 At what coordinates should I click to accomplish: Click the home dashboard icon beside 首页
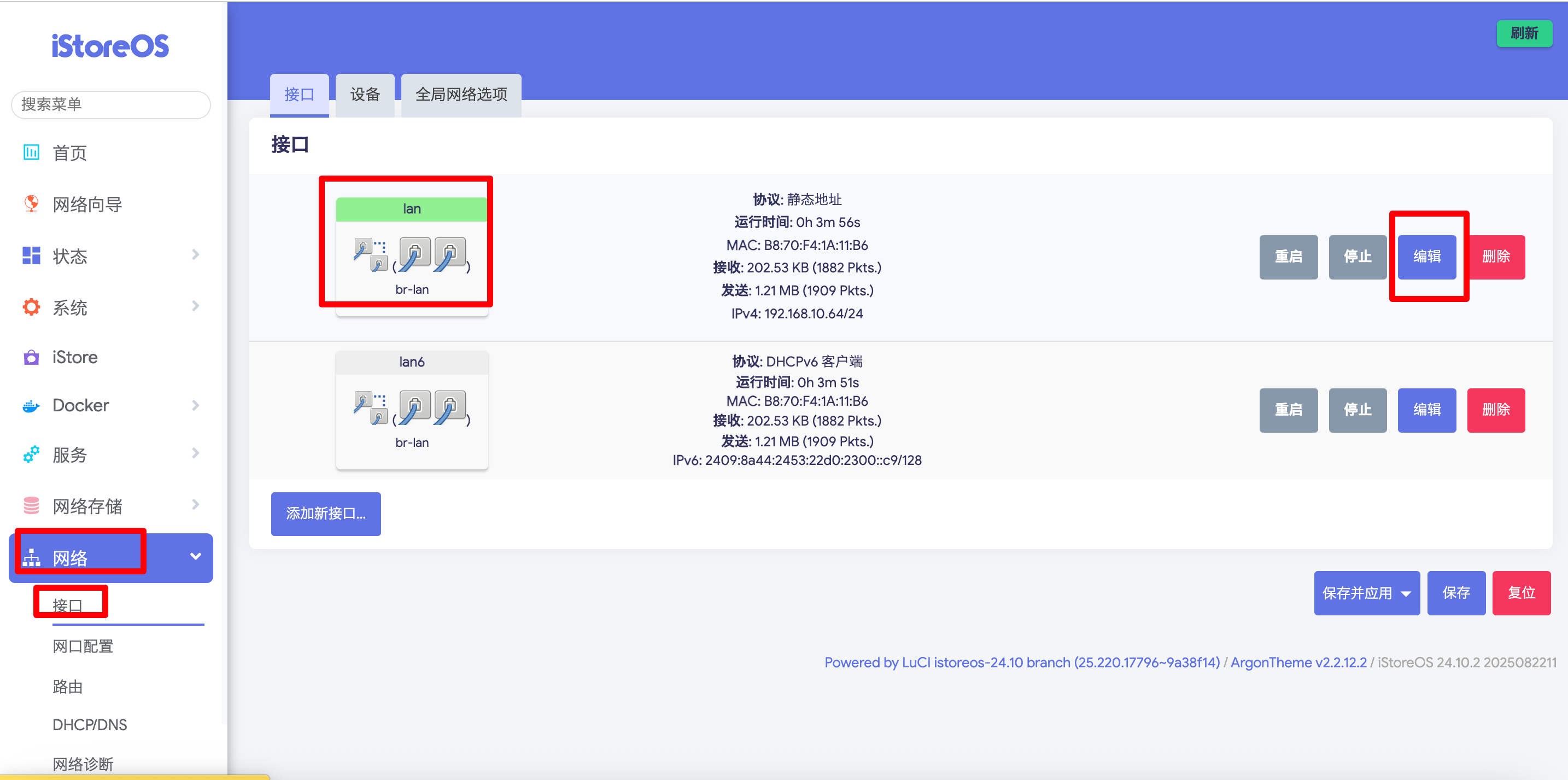click(31, 152)
